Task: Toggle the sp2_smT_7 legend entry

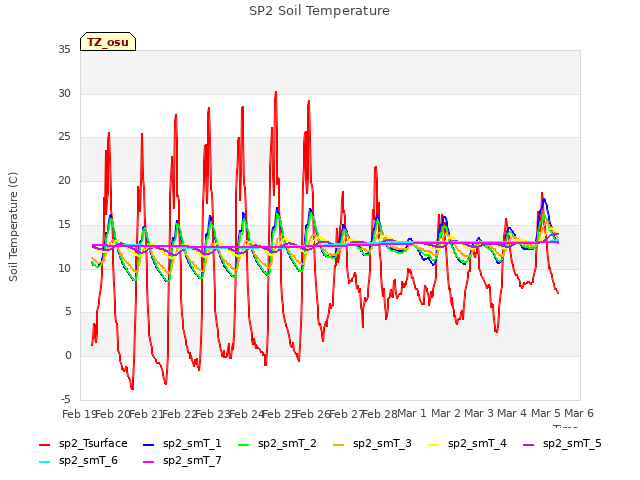Action: point(182,461)
